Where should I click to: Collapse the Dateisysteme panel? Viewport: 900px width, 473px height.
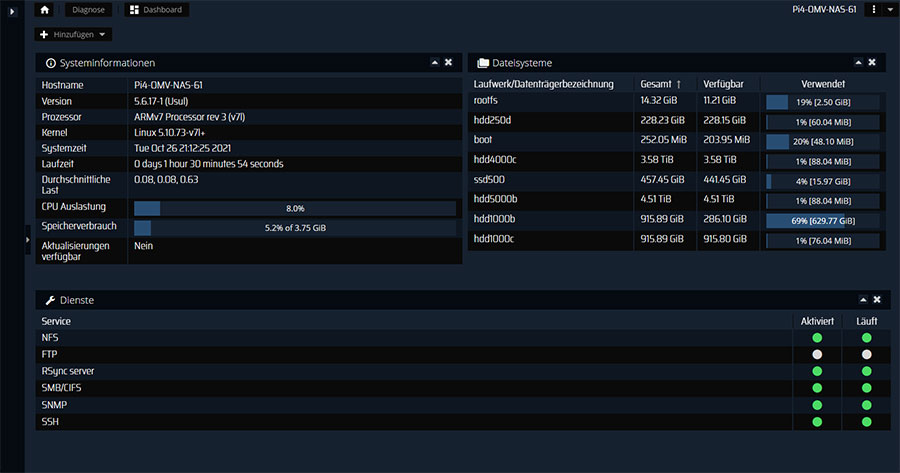pyautogui.click(x=858, y=62)
